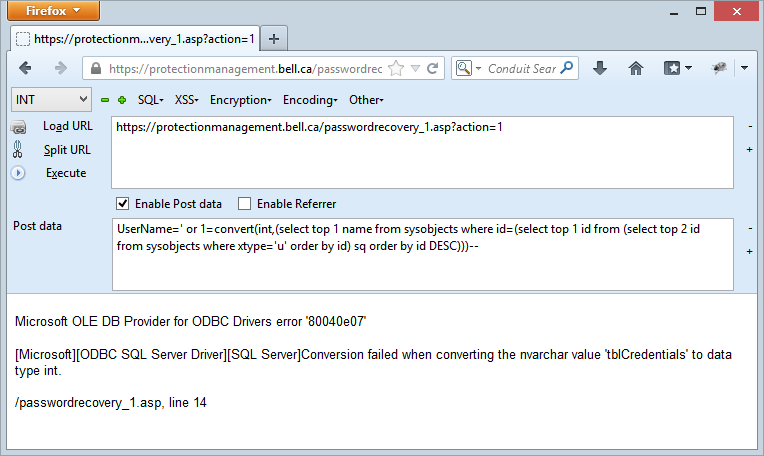Toggle the Enable Post data checkbox
Image resolution: width=764 pixels, height=456 pixels.
pos(122,204)
